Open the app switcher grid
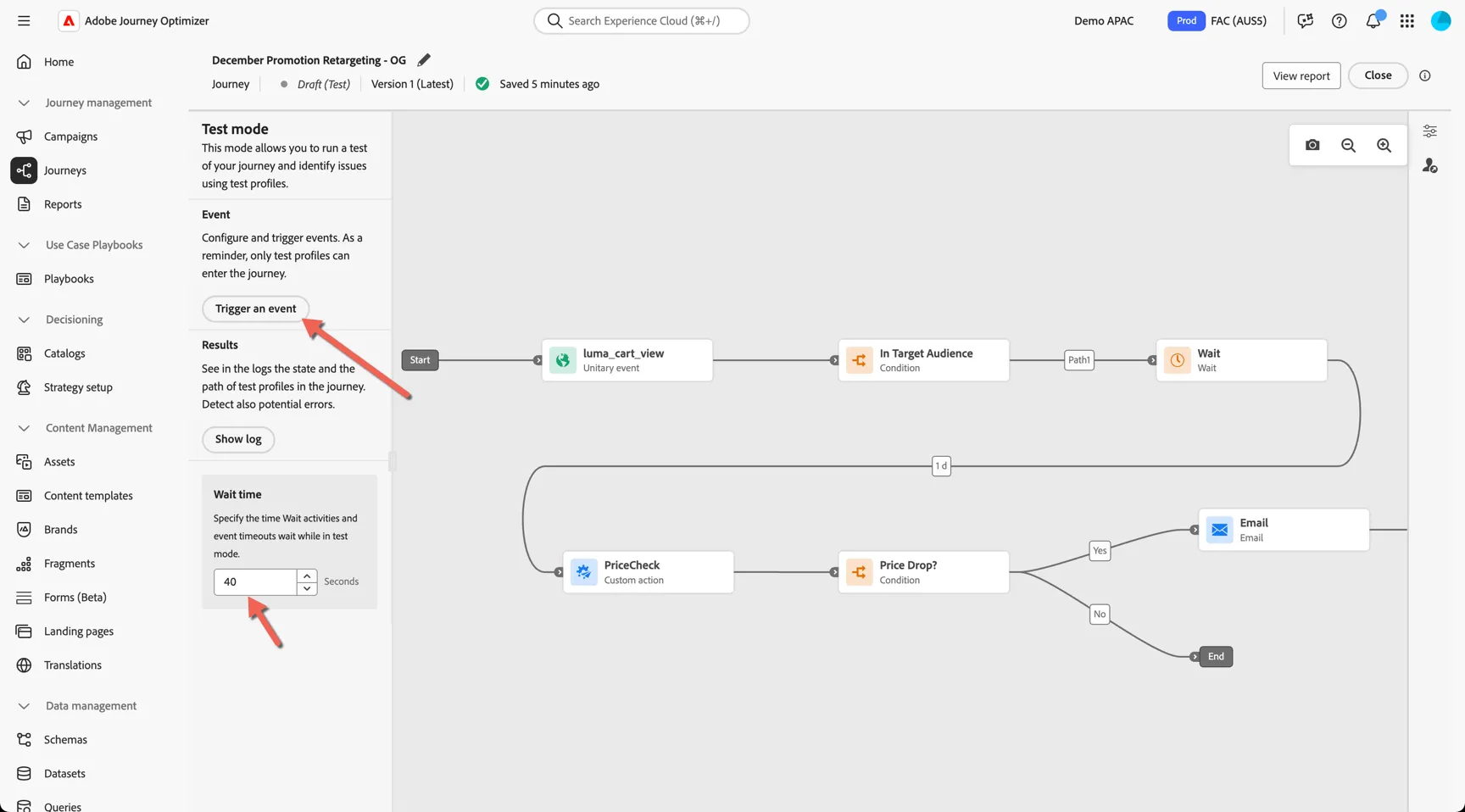 tap(1407, 20)
